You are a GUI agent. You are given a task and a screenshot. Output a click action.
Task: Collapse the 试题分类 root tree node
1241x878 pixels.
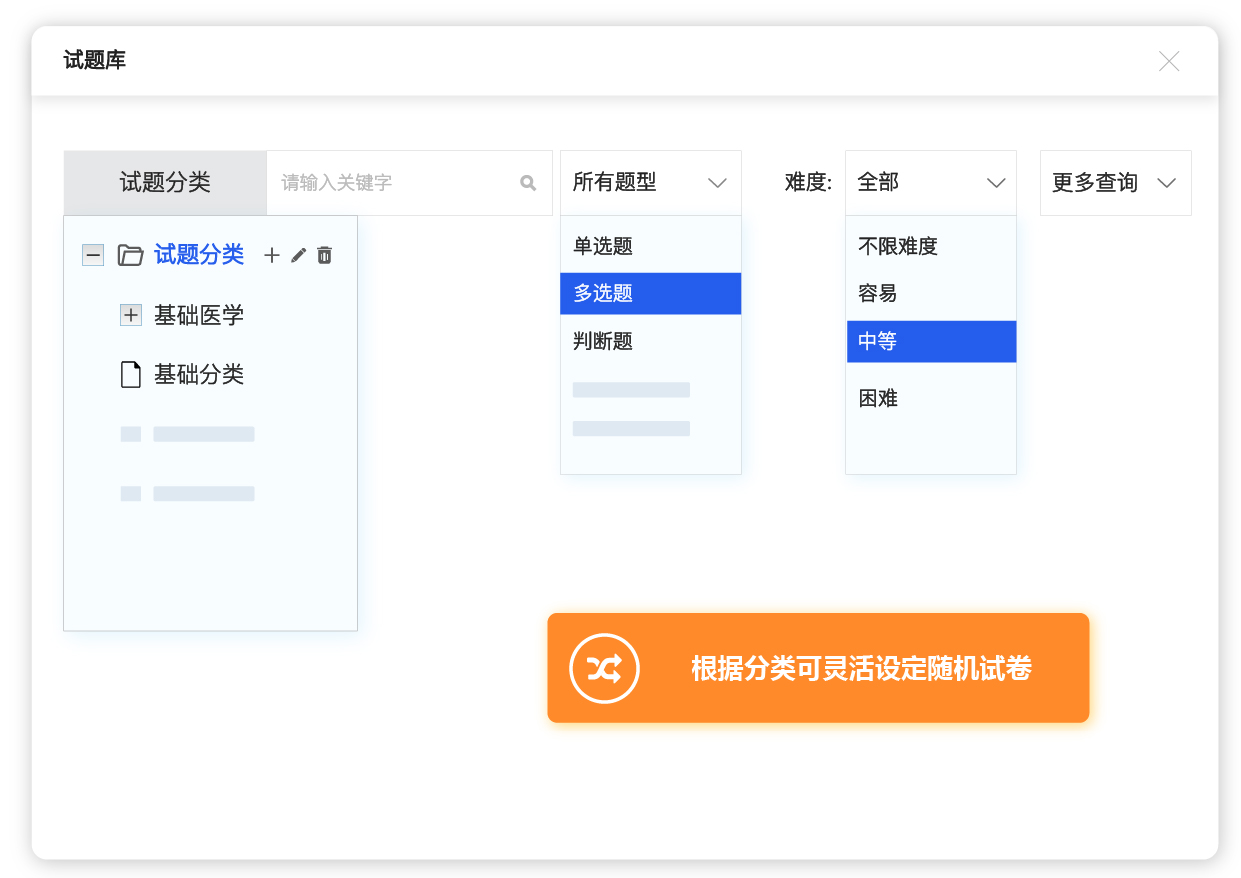93,256
